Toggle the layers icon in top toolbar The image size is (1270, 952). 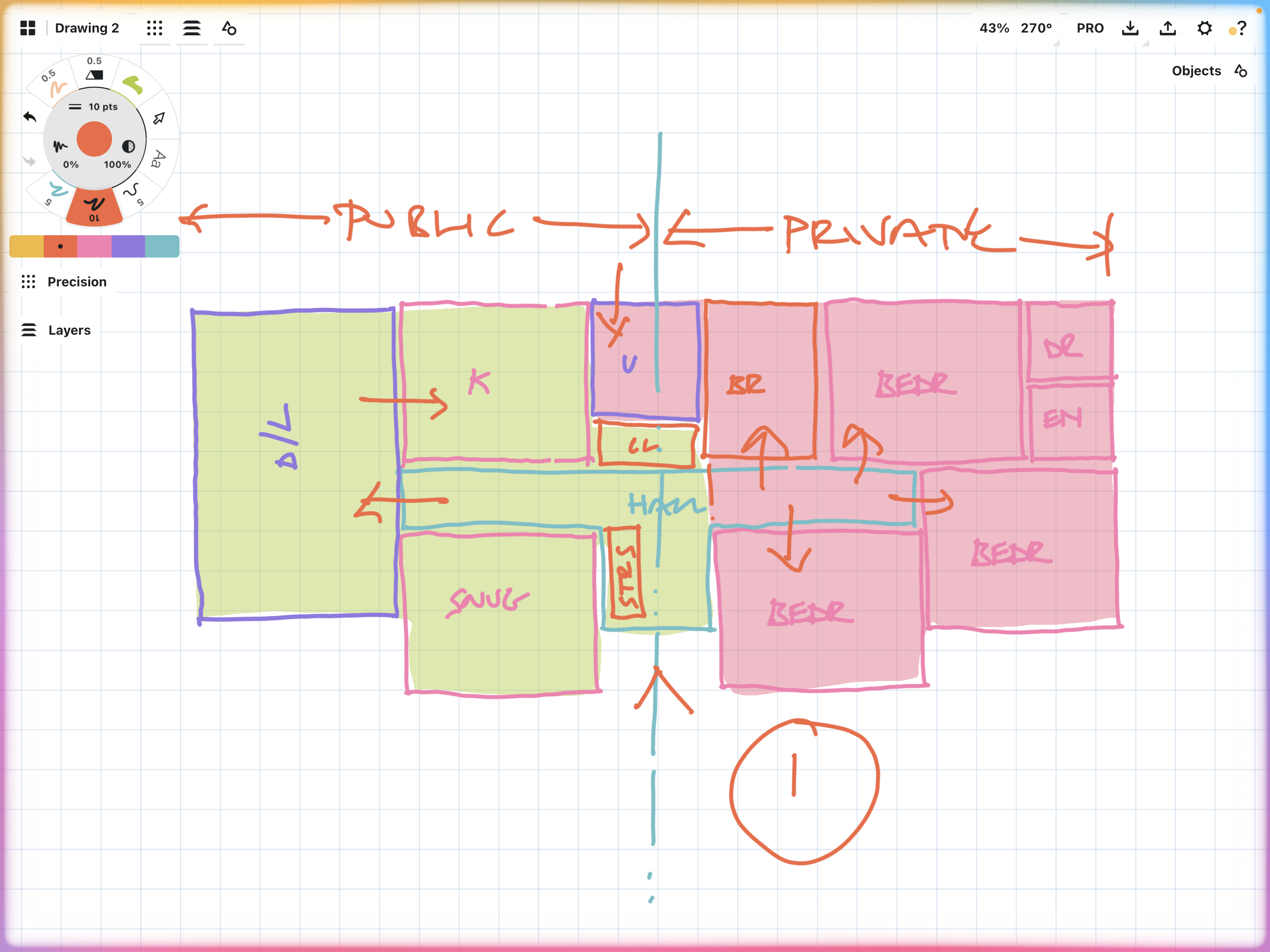point(192,28)
